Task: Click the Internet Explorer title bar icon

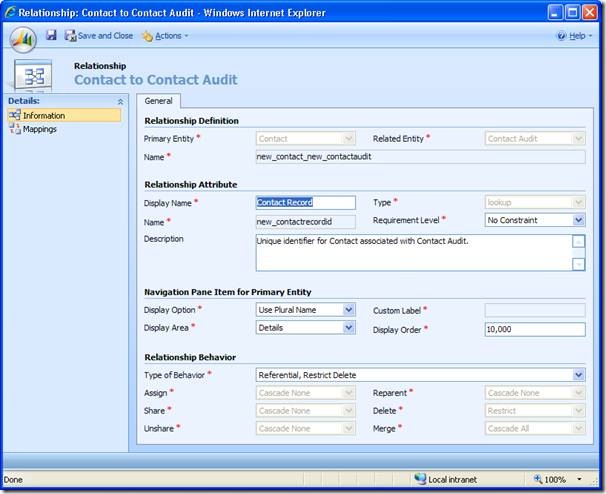Action: [10, 11]
